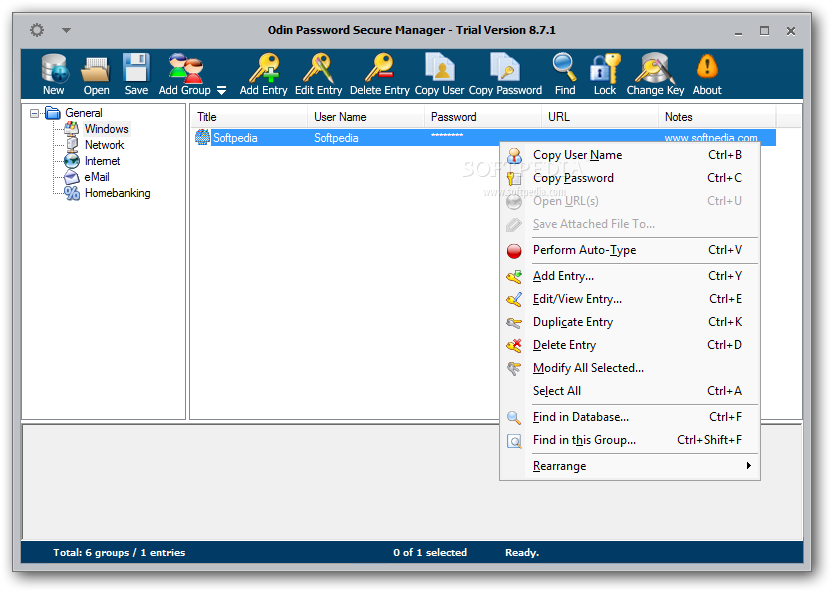Click the Copy User toolbar icon
Image resolution: width=832 pixels, height=592 pixels.
click(439, 74)
